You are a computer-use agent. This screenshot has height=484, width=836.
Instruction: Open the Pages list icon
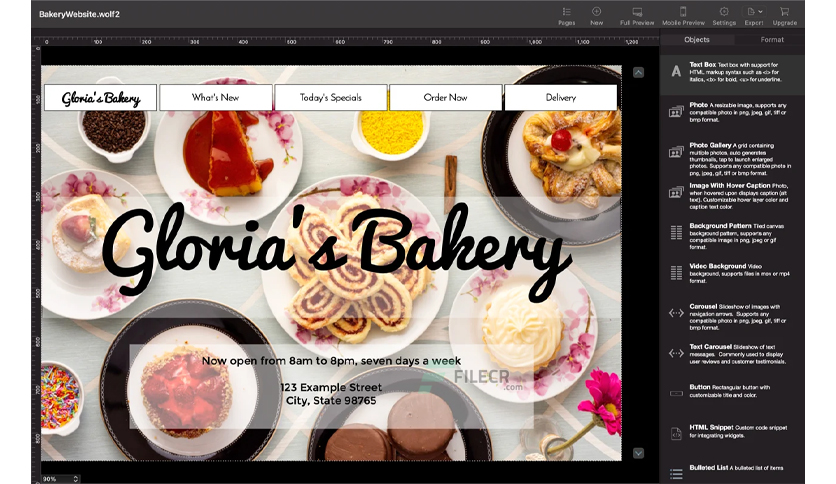point(566,12)
